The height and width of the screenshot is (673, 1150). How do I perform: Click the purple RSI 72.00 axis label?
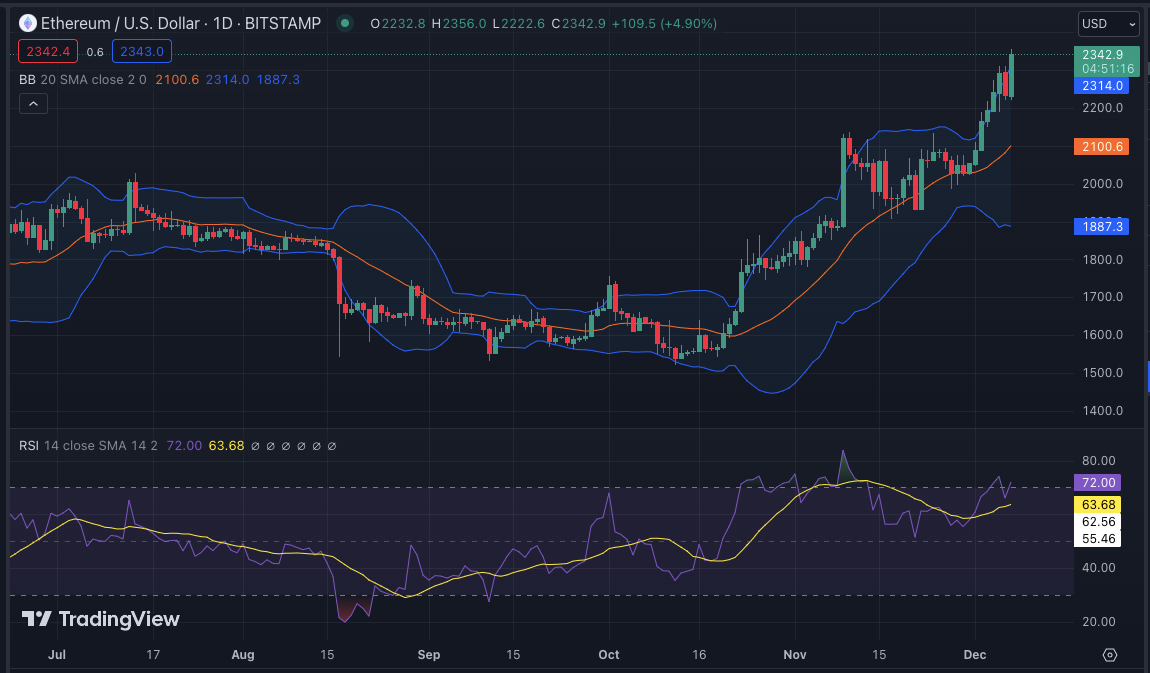pyautogui.click(x=1097, y=482)
